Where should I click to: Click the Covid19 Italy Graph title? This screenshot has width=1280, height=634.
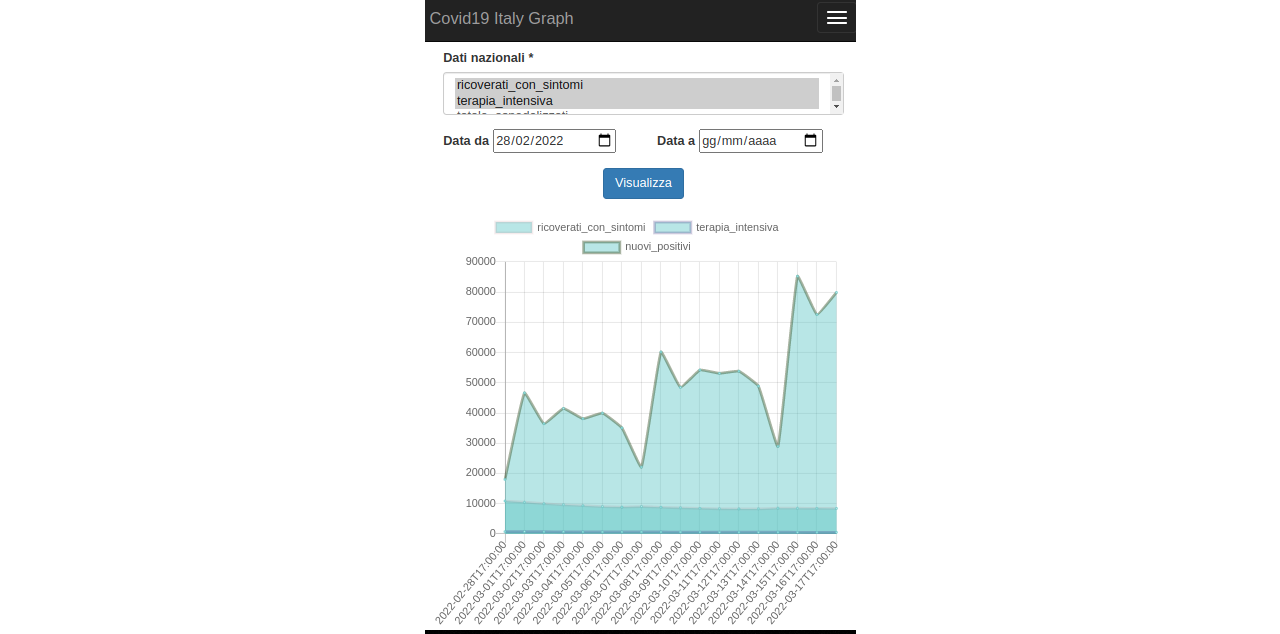tap(502, 18)
